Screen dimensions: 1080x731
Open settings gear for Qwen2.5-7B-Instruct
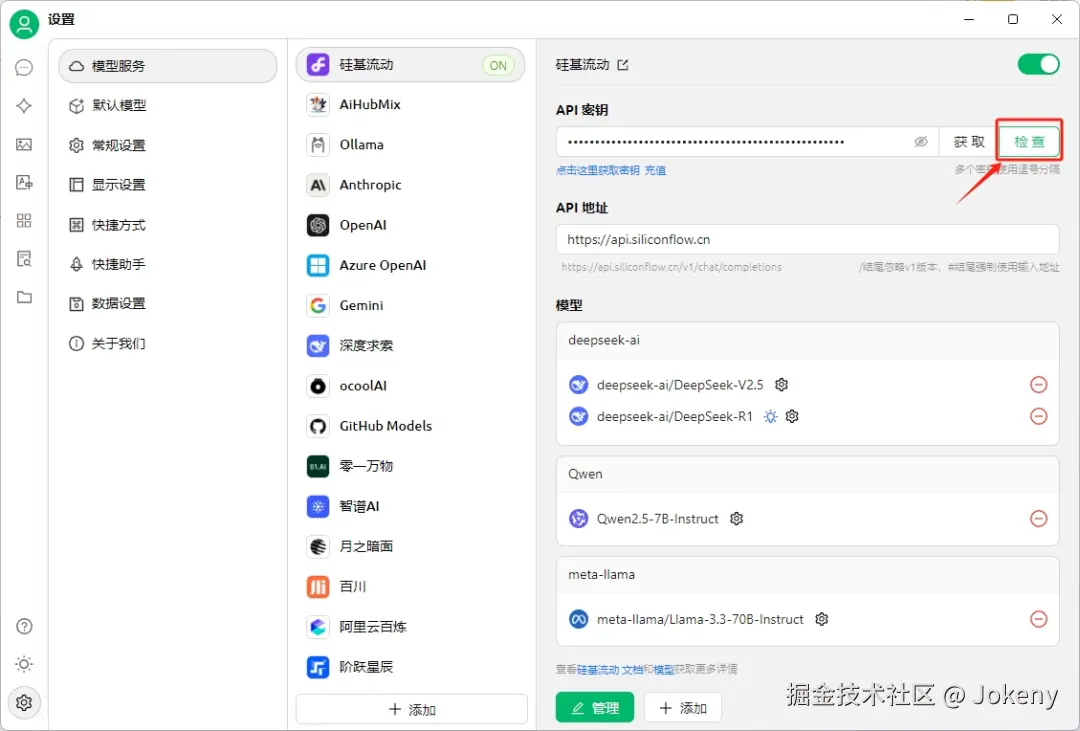tap(736, 519)
